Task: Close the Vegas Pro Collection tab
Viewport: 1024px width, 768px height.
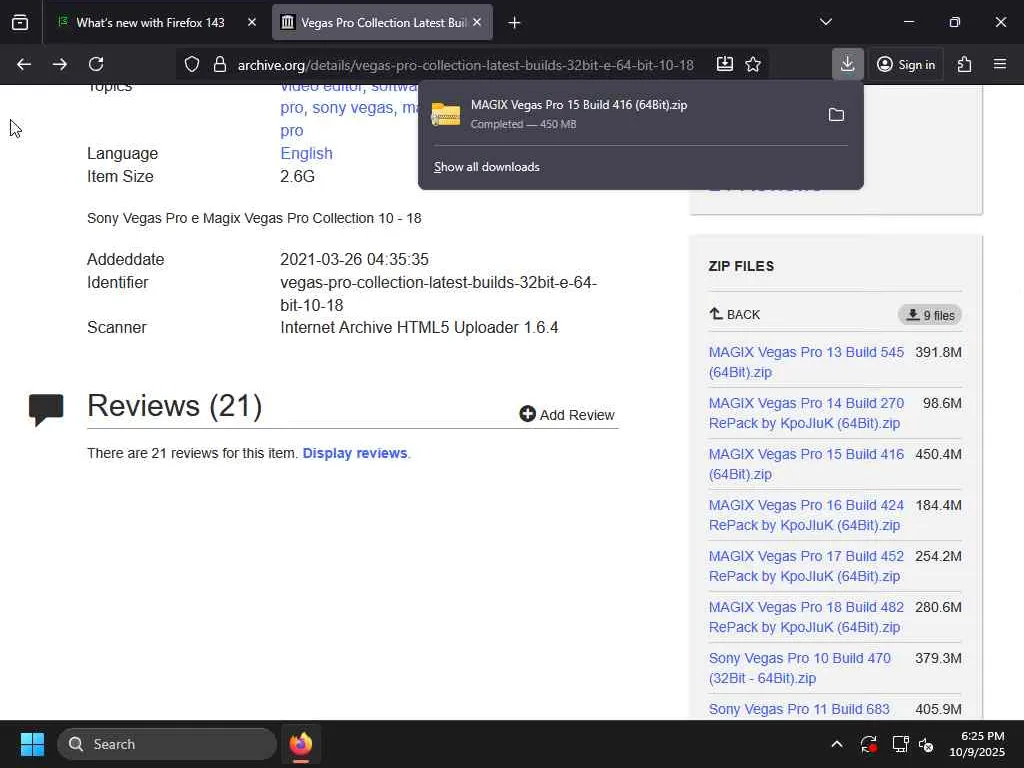Action: pos(477,22)
